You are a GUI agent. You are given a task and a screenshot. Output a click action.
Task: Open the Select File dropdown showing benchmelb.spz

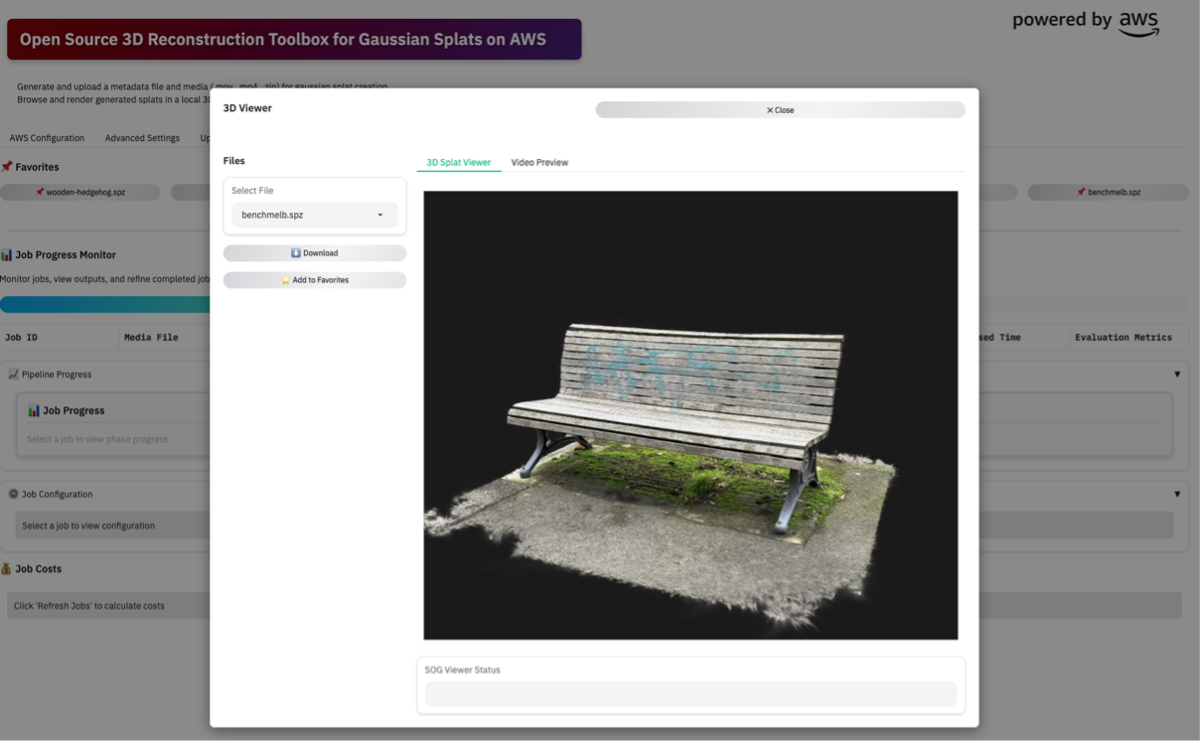315,215
